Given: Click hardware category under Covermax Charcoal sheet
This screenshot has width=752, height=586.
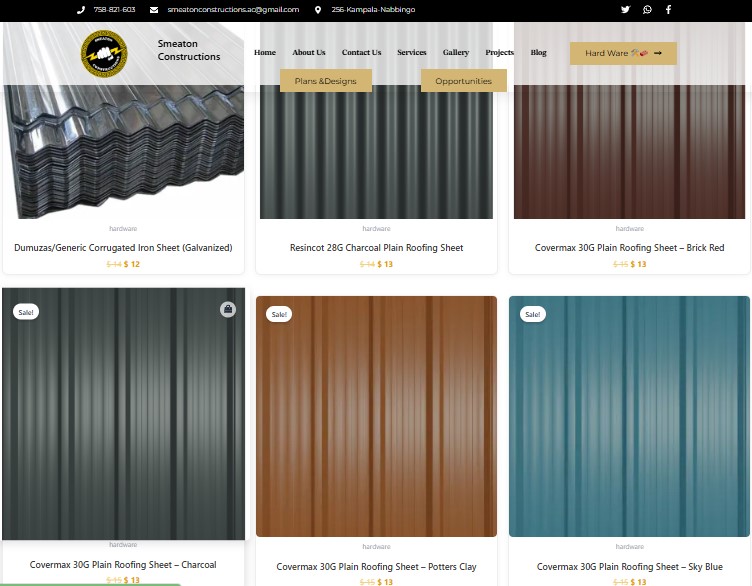Looking at the screenshot, I should pos(123,544).
